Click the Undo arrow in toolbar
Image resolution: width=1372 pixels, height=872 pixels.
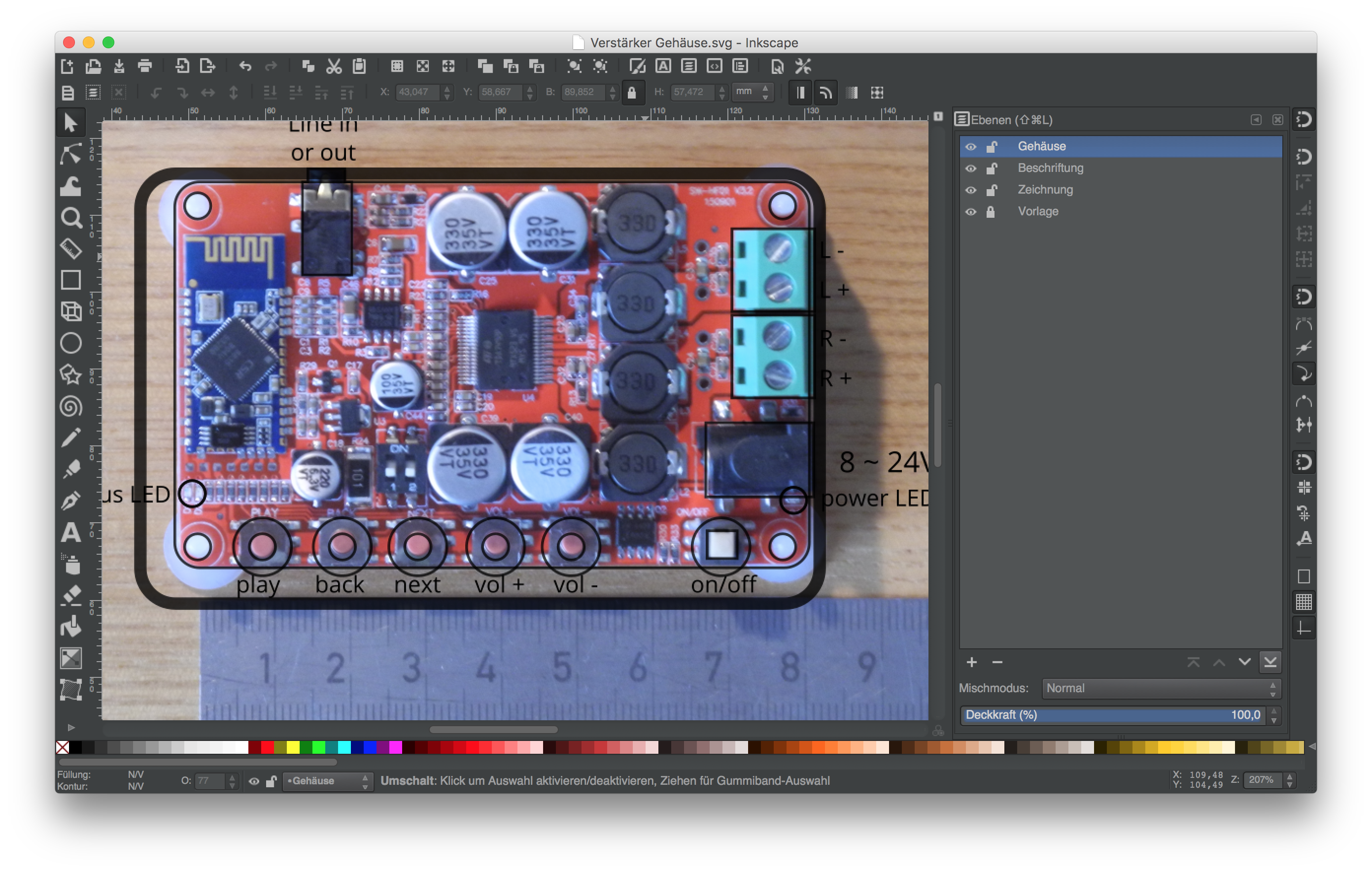click(x=245, y=66)
